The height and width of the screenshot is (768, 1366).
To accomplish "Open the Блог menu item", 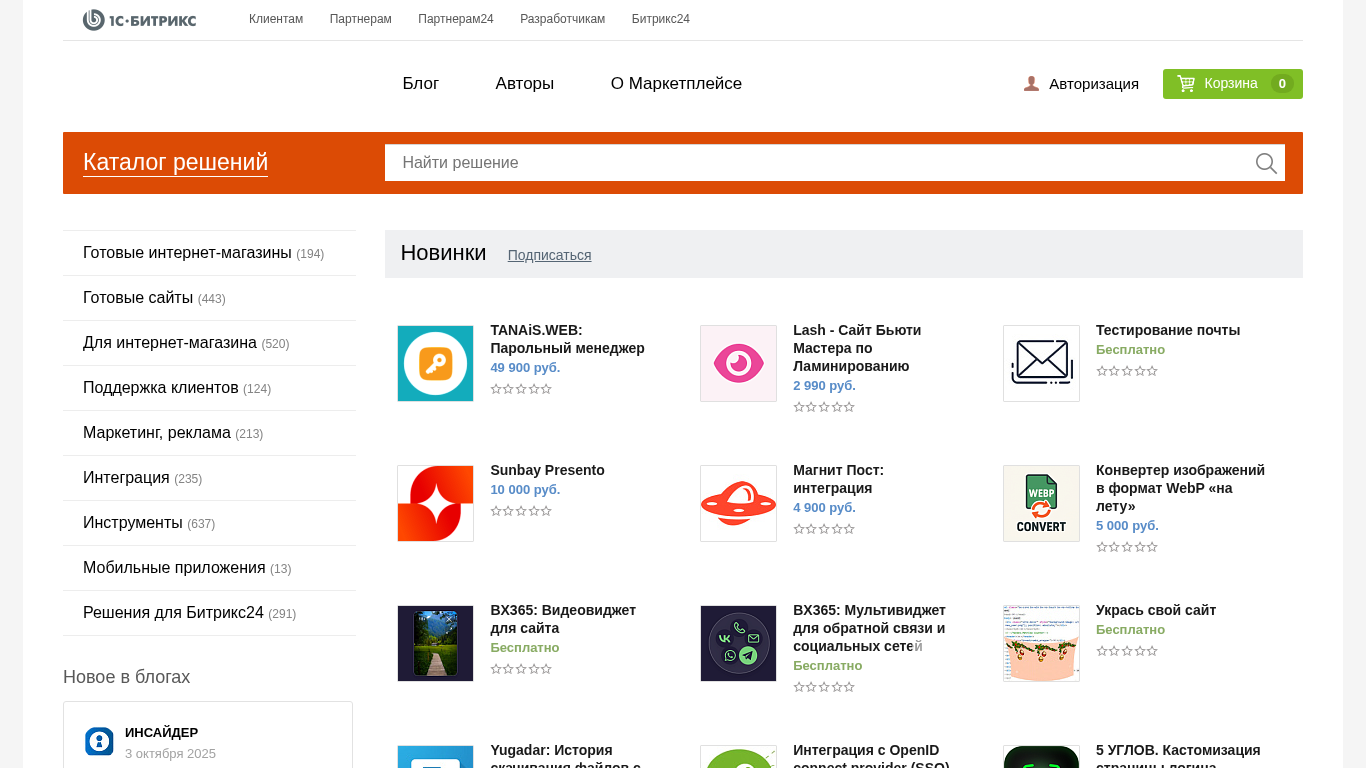I will 421,84.
